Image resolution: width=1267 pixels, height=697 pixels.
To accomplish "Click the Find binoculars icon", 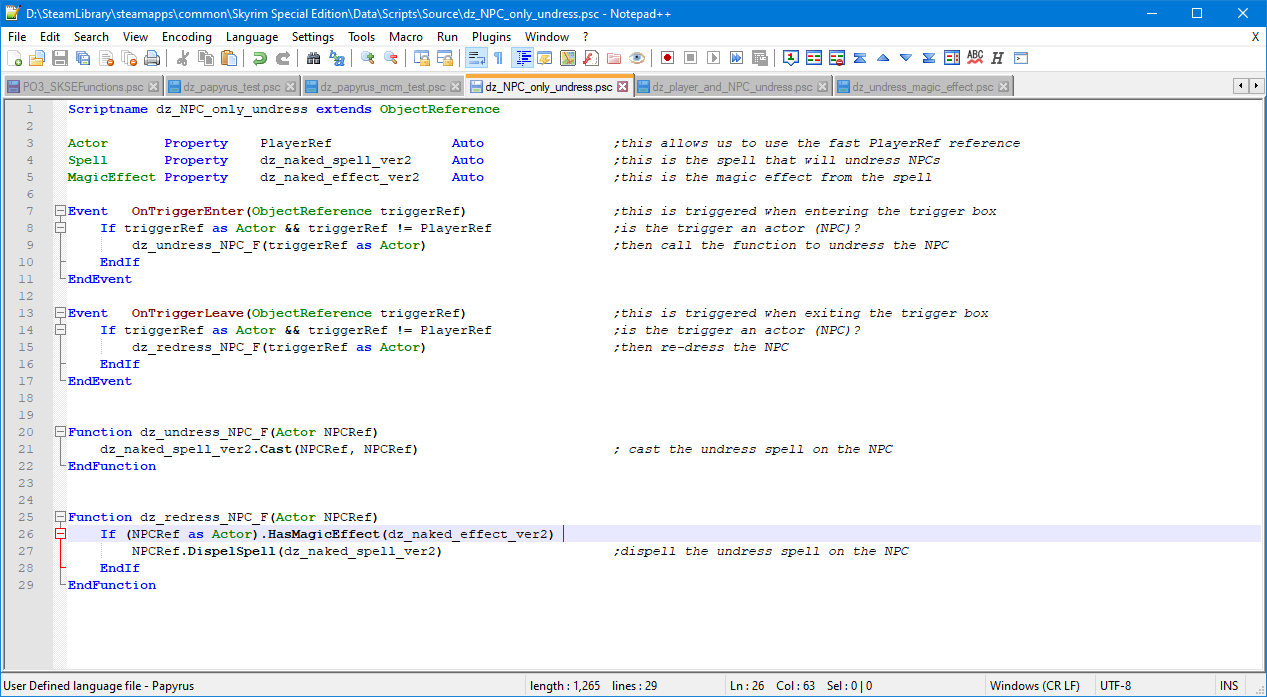I will pyautogui.click(x=313, y=58).
